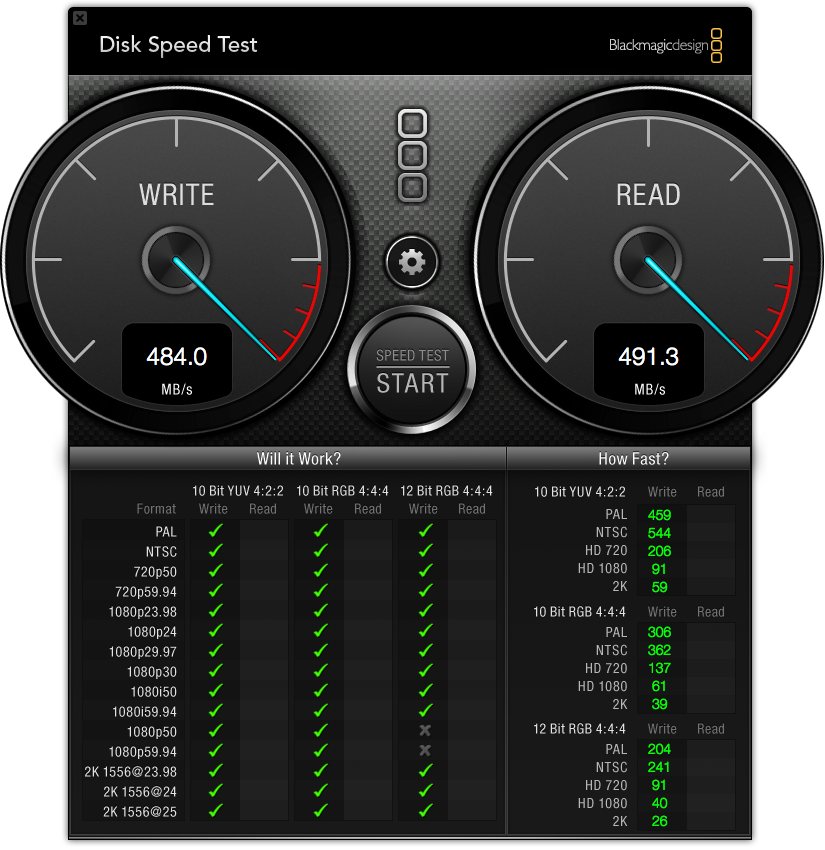Viewport: 825px width, 850px height.
Task: Click the 491.3 MB/s read readout
Action: (649, 364)
